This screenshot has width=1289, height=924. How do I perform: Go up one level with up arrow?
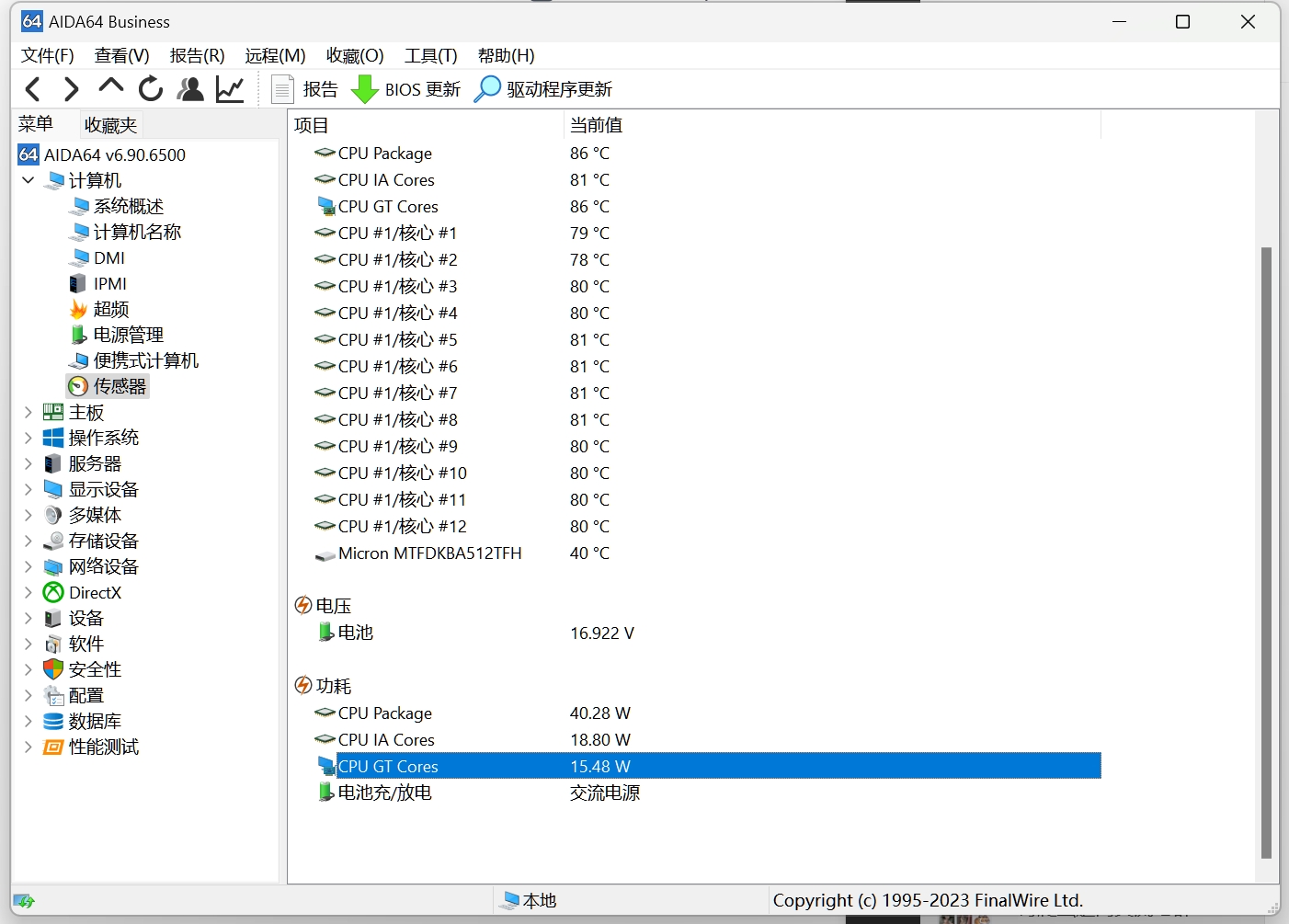(110, 87)
